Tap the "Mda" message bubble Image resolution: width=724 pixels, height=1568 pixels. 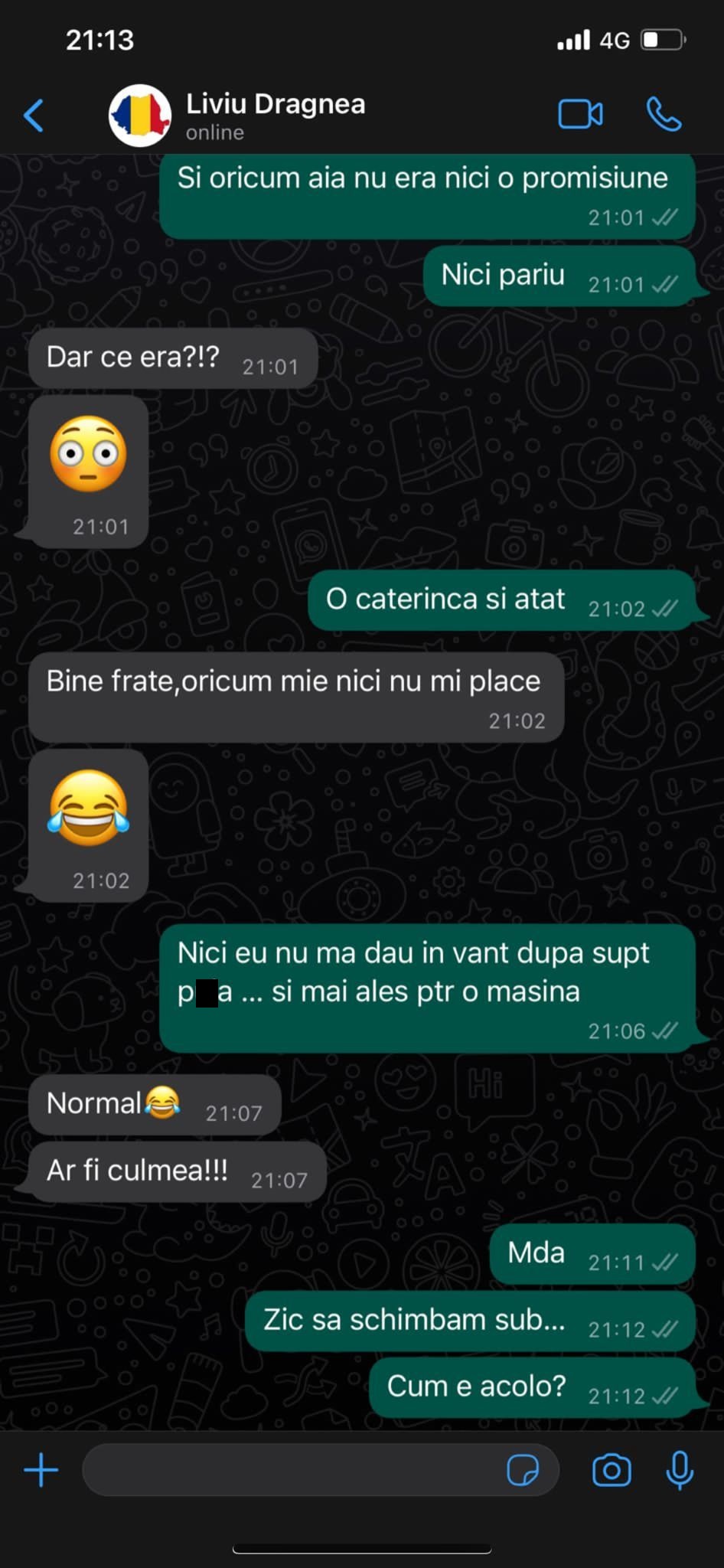pyautogui.click(x=592, y=1254)
